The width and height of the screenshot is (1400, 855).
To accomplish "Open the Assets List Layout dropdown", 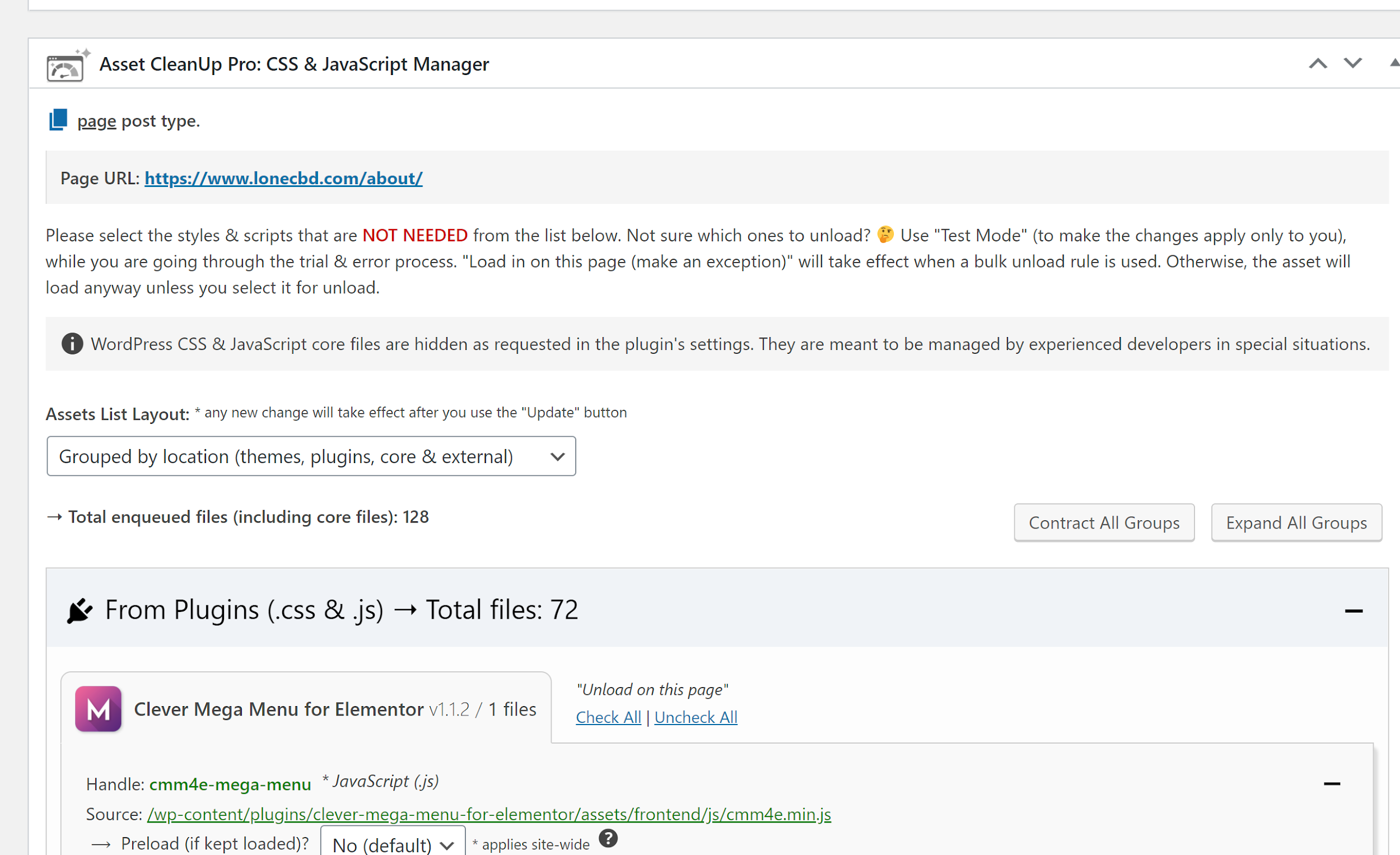I will tap(311, 456).
